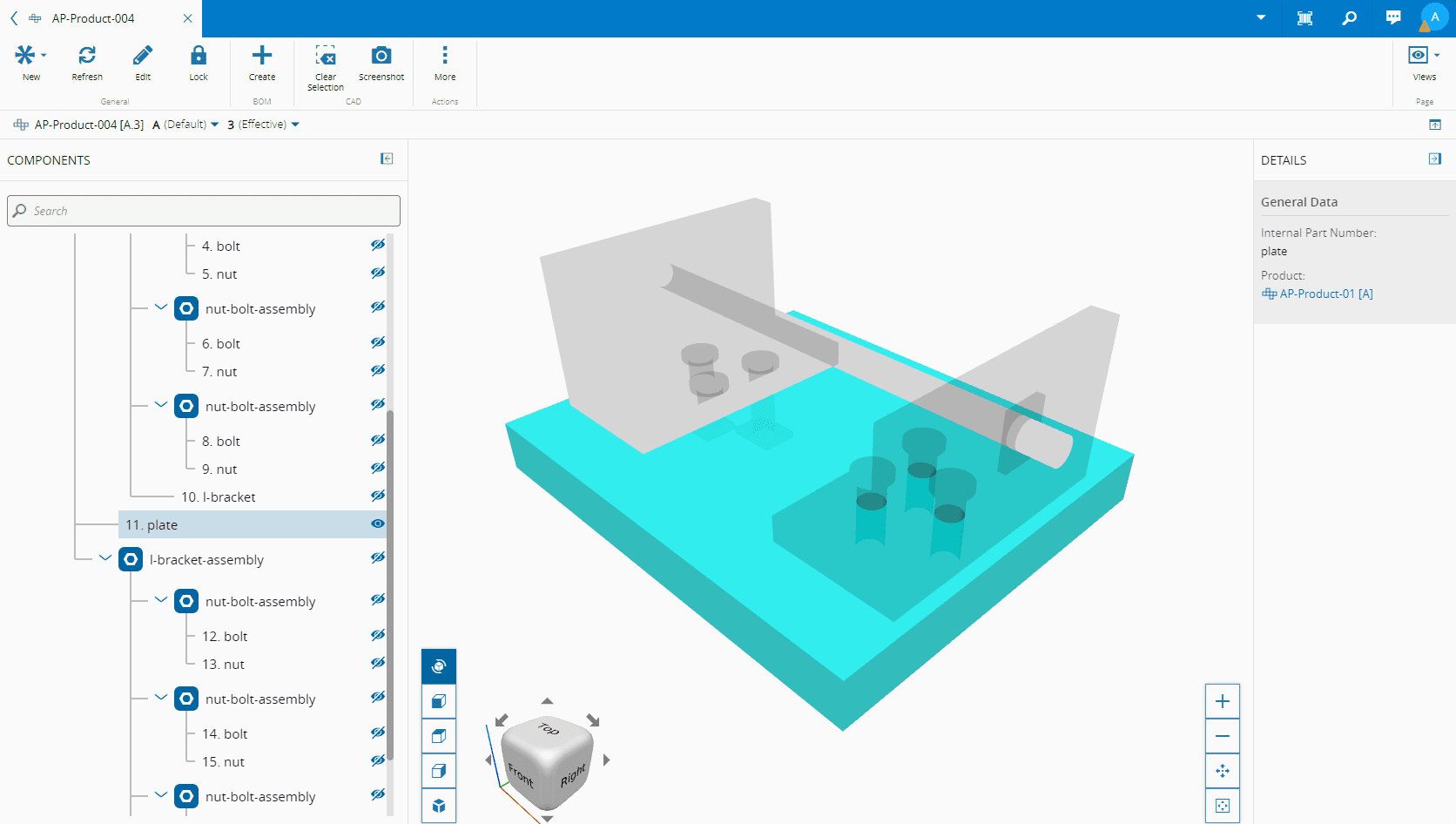Toggle visibility of 15. nut

[378, 760]
